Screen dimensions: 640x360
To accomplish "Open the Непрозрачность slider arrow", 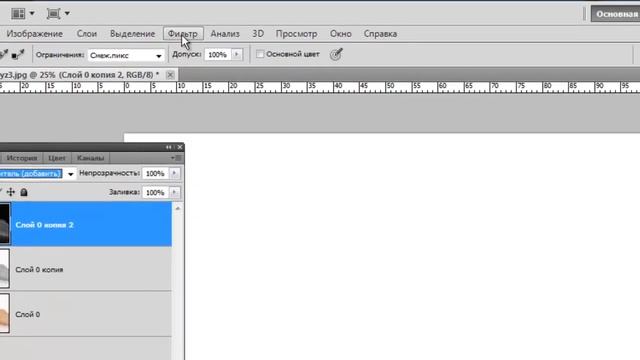I will [174, 173].
